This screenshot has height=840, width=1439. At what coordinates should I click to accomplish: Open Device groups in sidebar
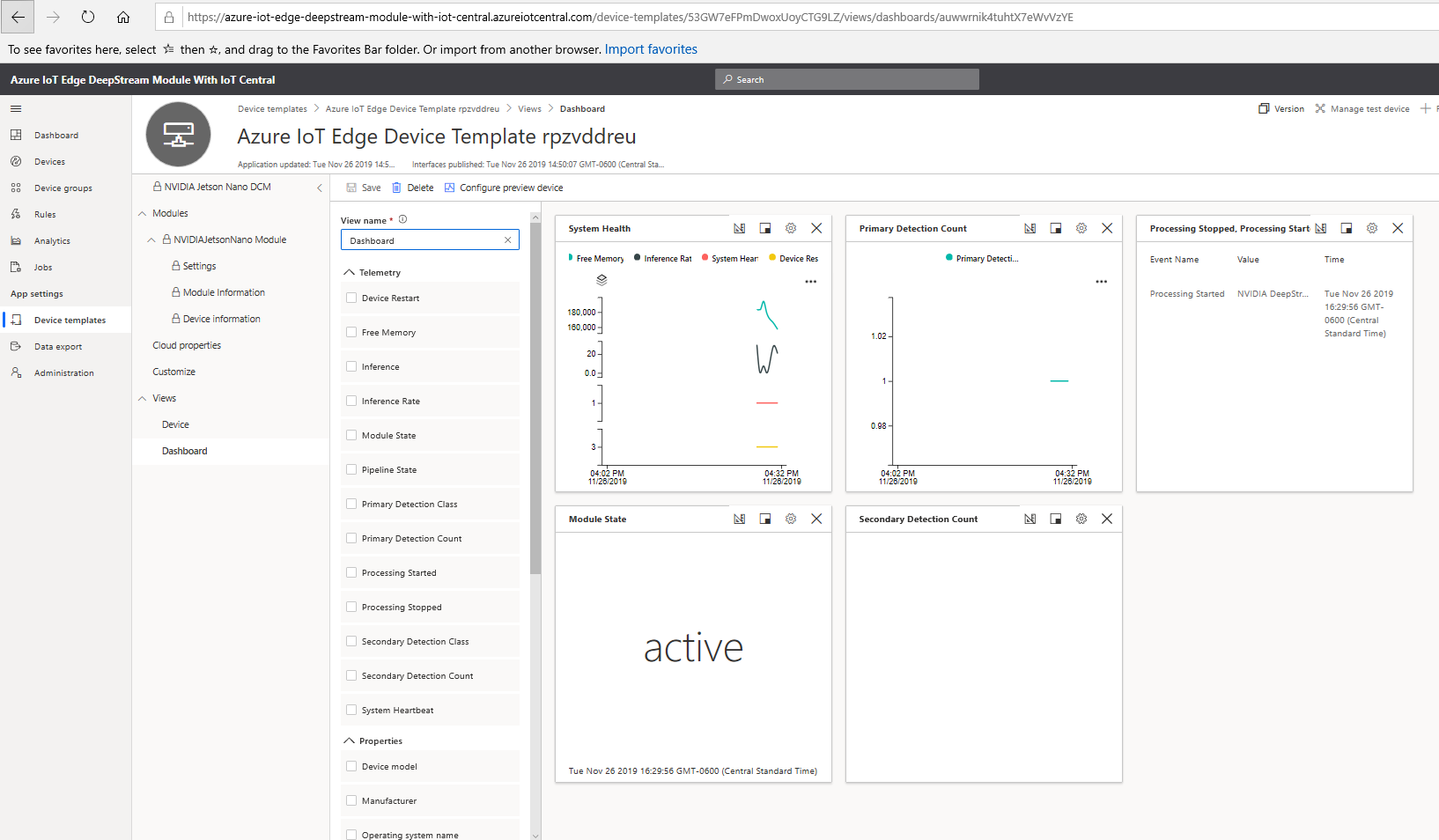click(63, 188)
